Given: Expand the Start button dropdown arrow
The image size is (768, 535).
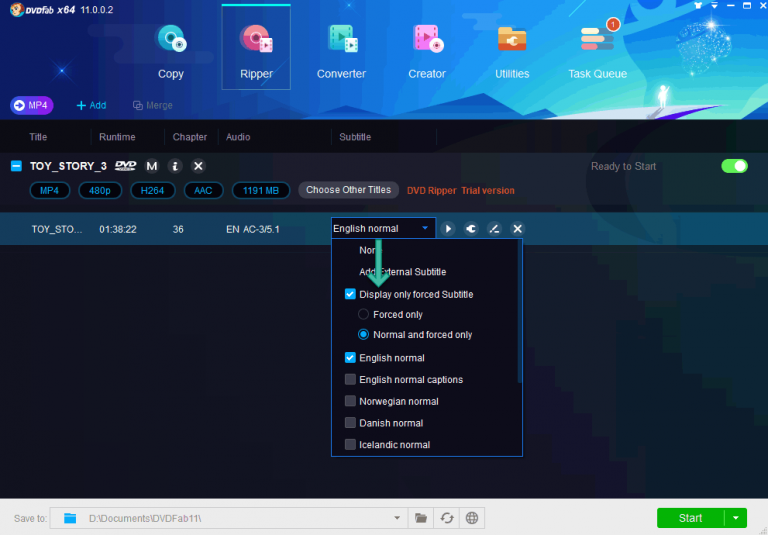Looking at the screenshot, I should [x=736, y=518].
